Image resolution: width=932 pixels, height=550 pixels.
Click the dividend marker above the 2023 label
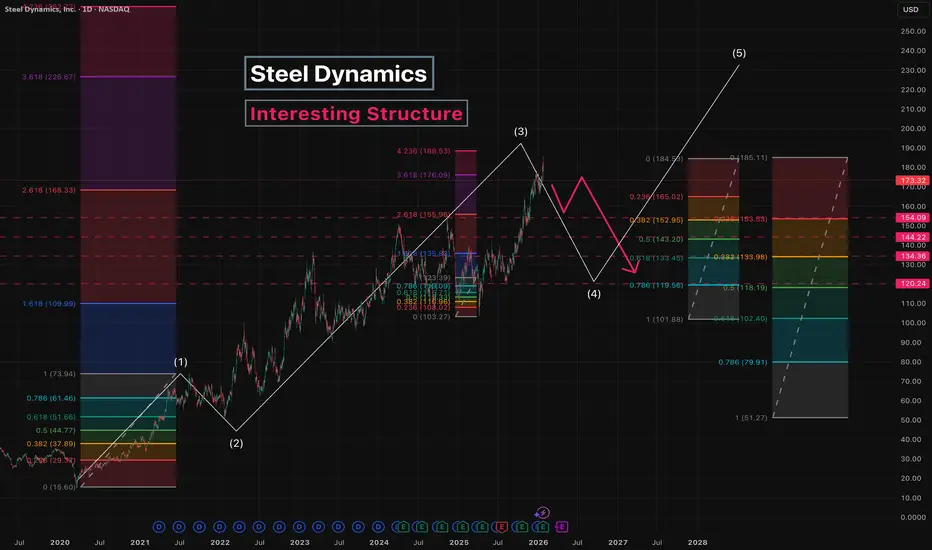[x=299, y=527]
